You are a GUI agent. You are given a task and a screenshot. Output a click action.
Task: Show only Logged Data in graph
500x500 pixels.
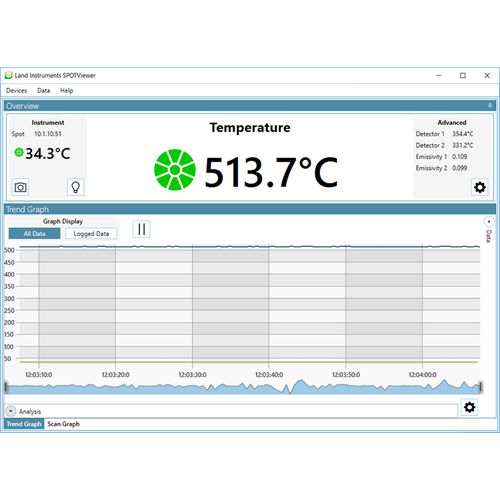pos(91,234)
